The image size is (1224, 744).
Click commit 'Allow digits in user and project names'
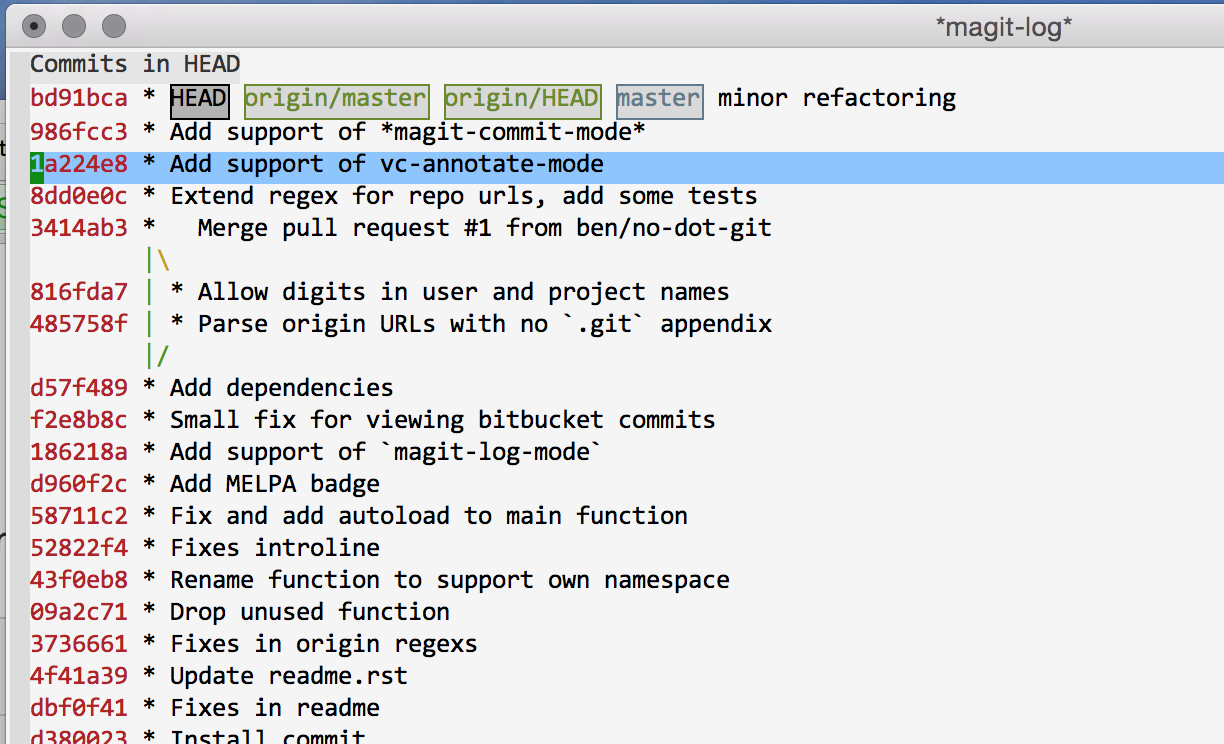(463, 292)
